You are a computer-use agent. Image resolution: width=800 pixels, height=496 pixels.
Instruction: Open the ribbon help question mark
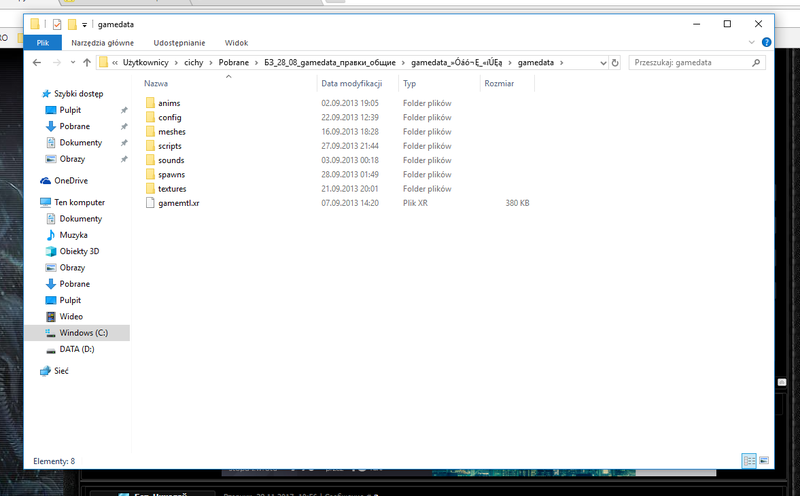point(766,42)
